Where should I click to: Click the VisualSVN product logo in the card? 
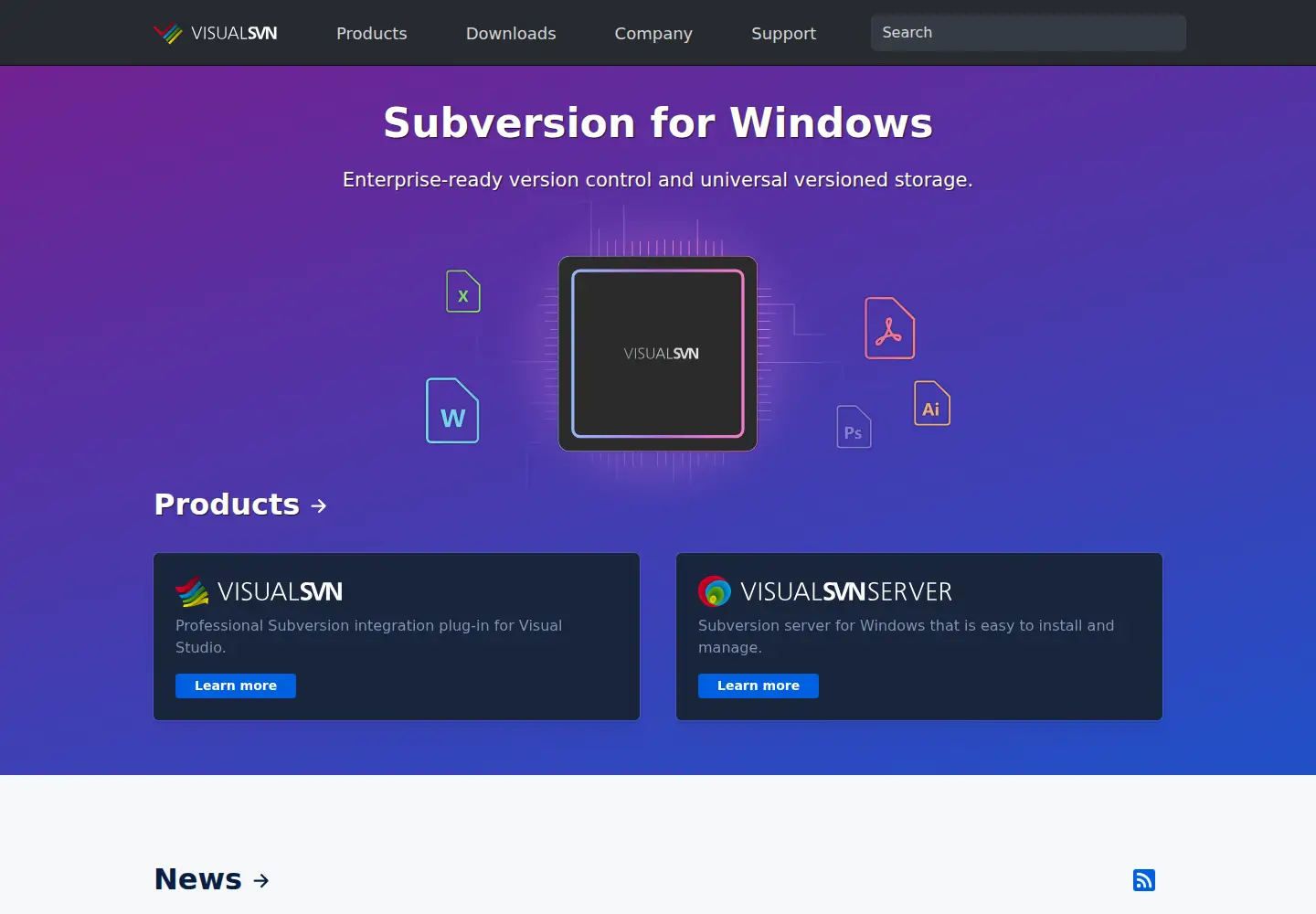click(x=259, y=592)
